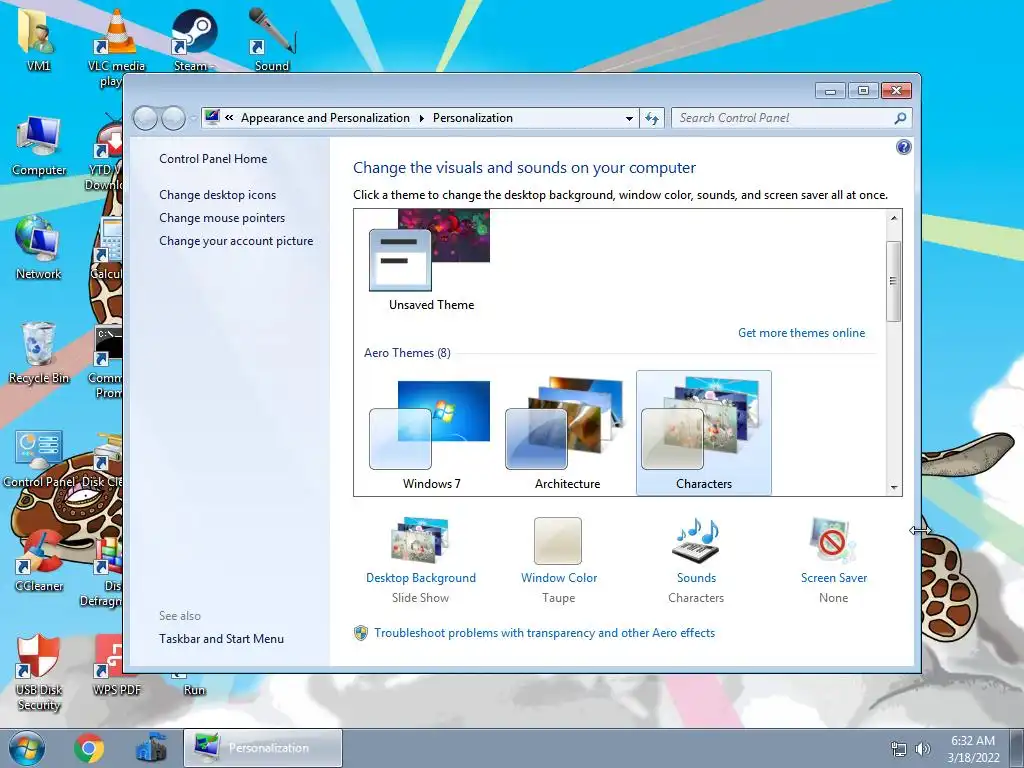
Task: Open the network tray icon
Action: (x=899, y=749)
